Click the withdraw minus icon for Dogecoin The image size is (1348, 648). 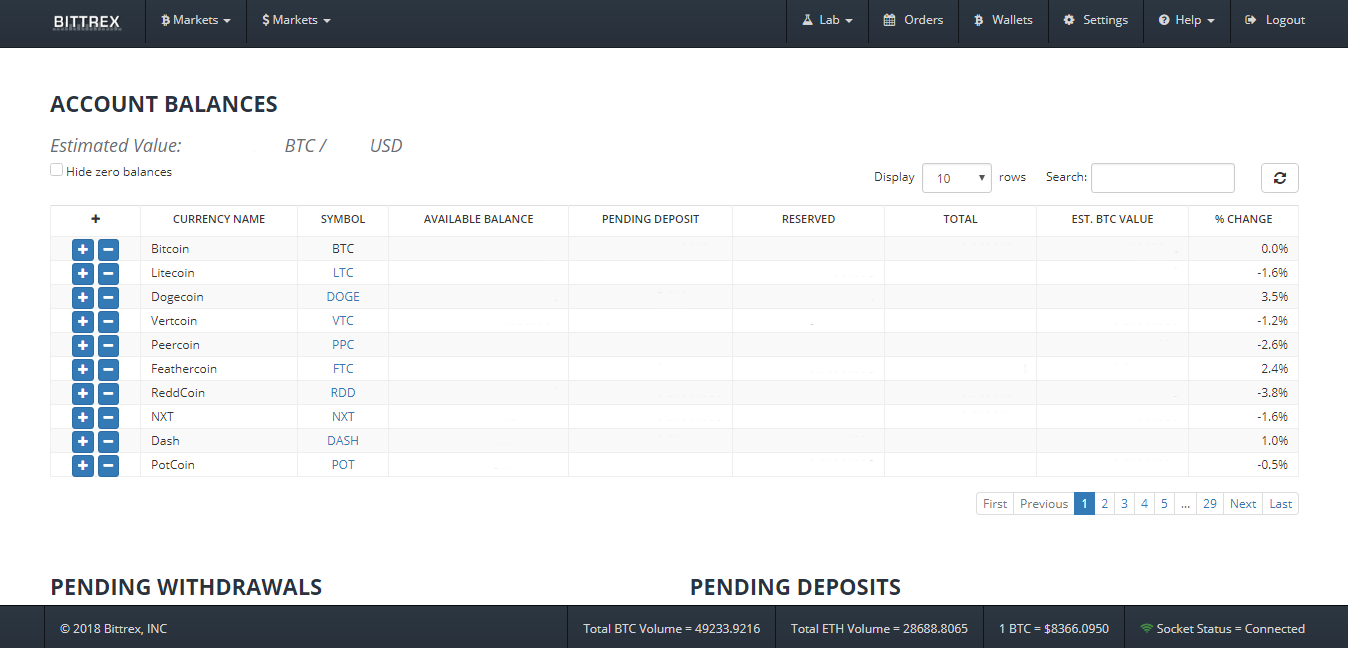(x=108, y=297)
